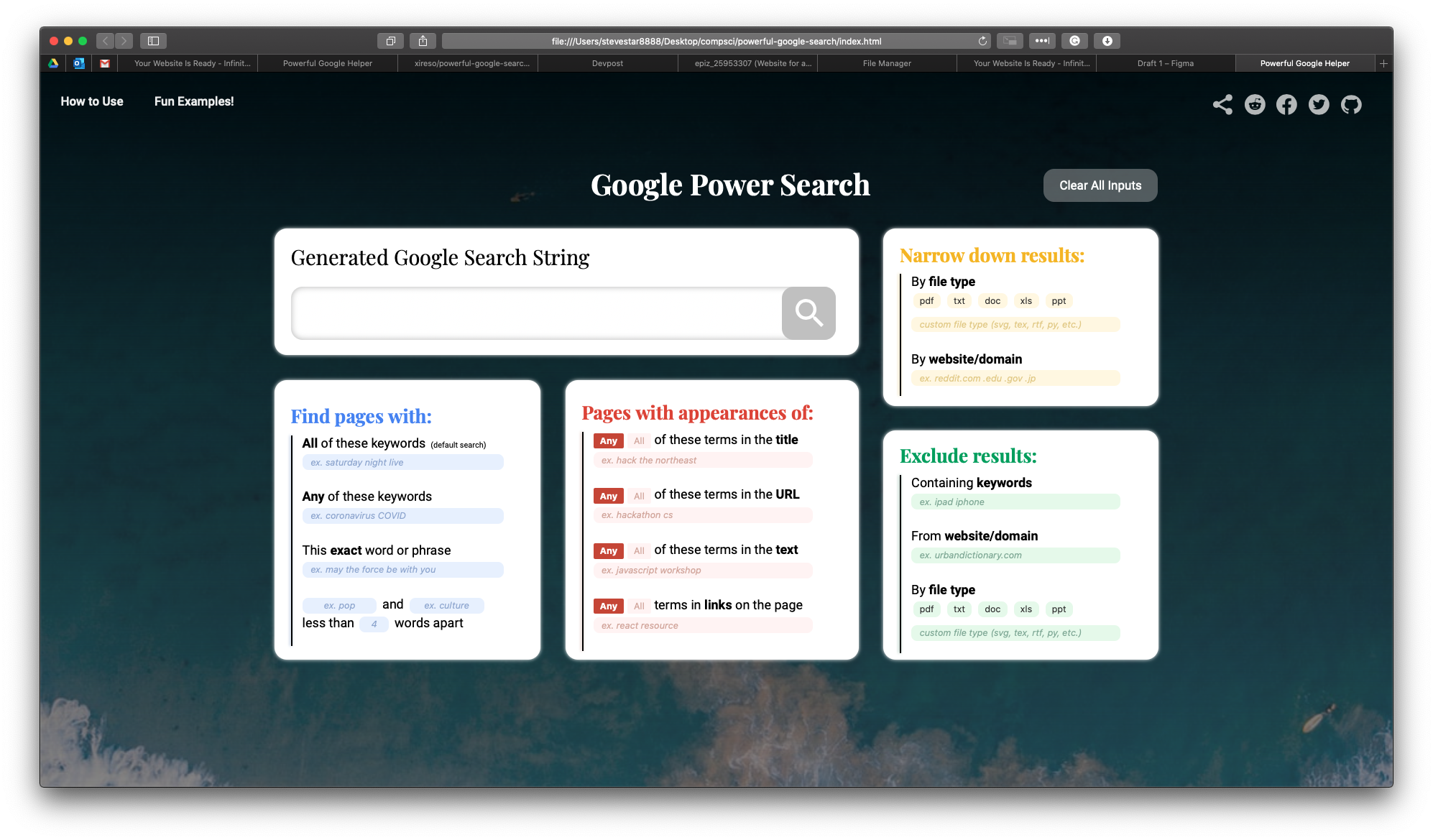Toggle 'All' for terms in the text

[639, 551]
